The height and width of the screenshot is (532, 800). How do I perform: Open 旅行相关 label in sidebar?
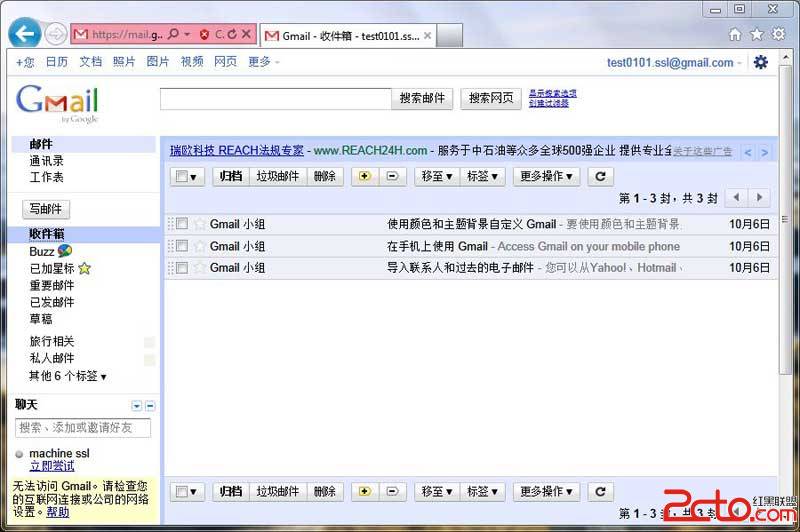click(x=52, y=341)
